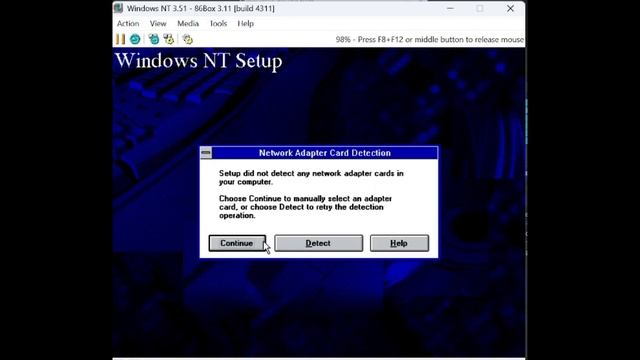Click the 86Box app icon in title bar

[x=118, y=8]
